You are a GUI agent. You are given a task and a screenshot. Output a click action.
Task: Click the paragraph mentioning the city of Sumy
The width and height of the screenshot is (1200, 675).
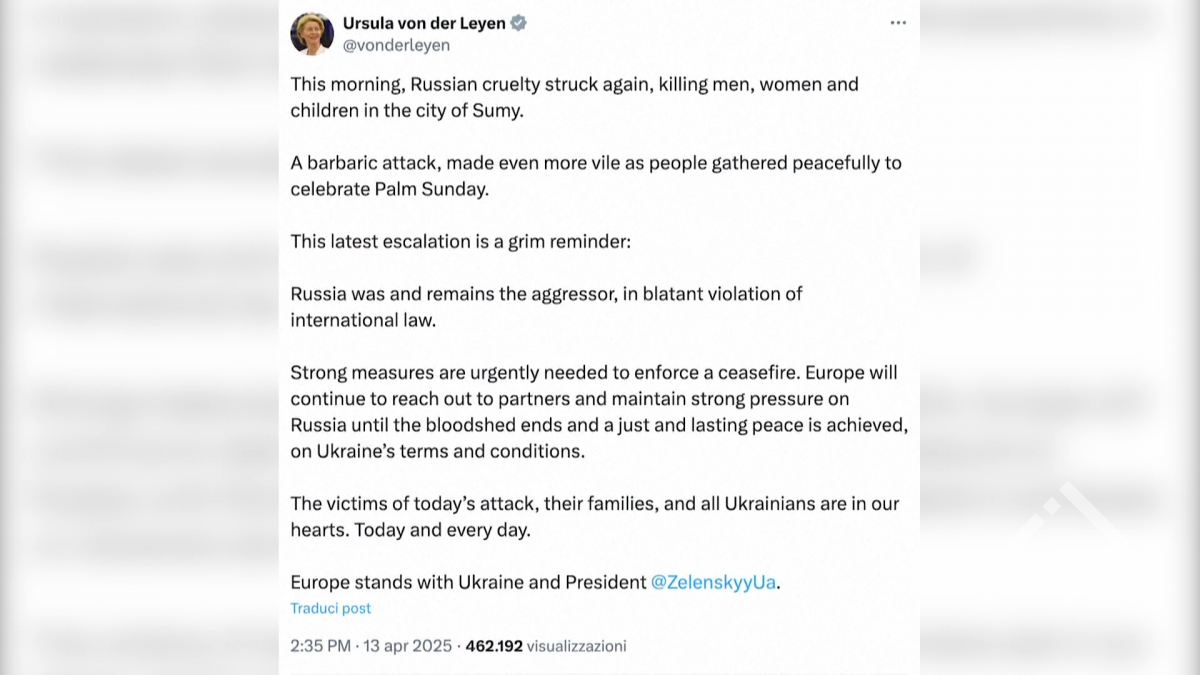tap(574, 97)
